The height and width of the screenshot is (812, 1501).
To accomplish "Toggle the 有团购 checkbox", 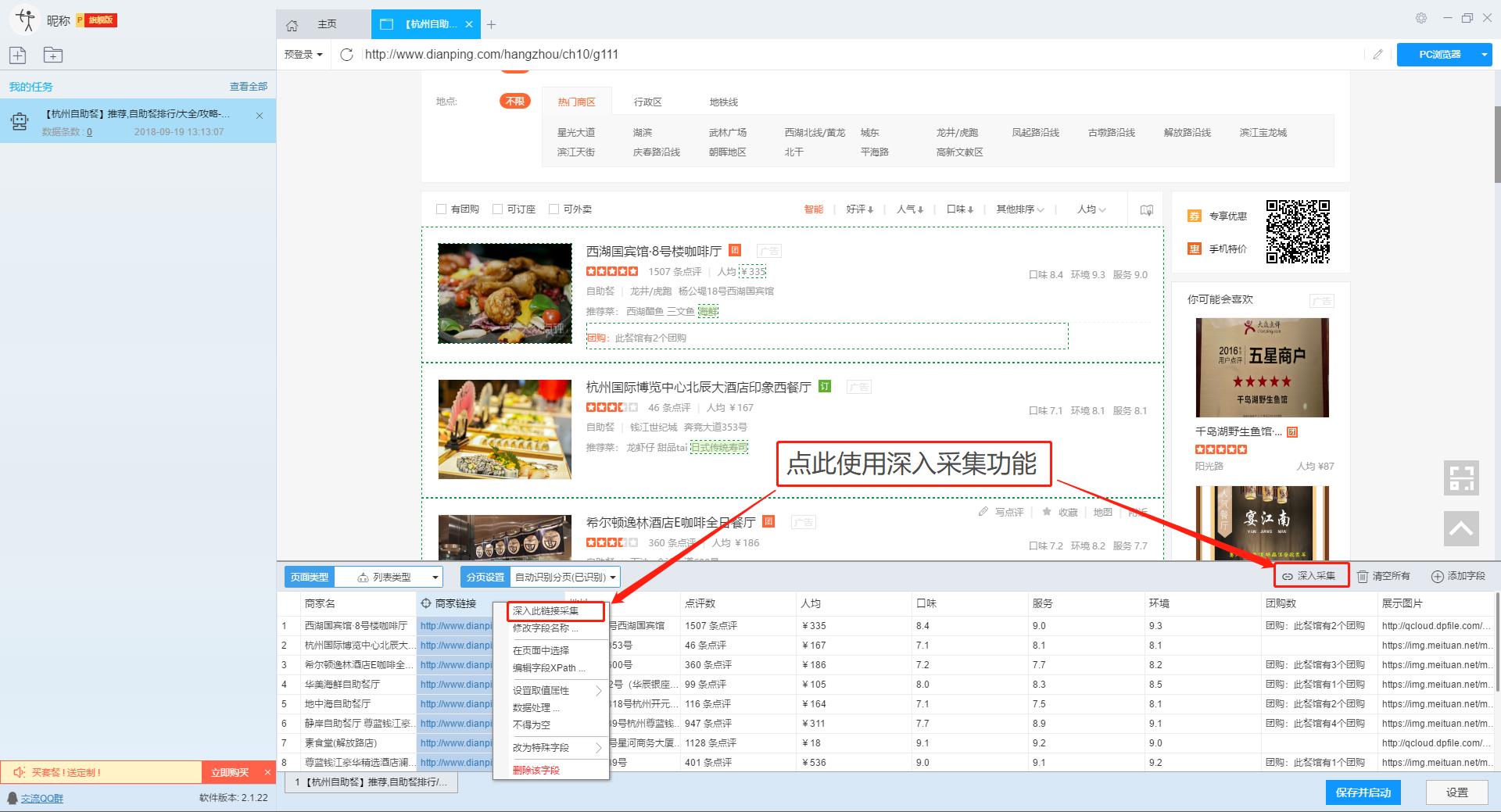I will 441,209.
